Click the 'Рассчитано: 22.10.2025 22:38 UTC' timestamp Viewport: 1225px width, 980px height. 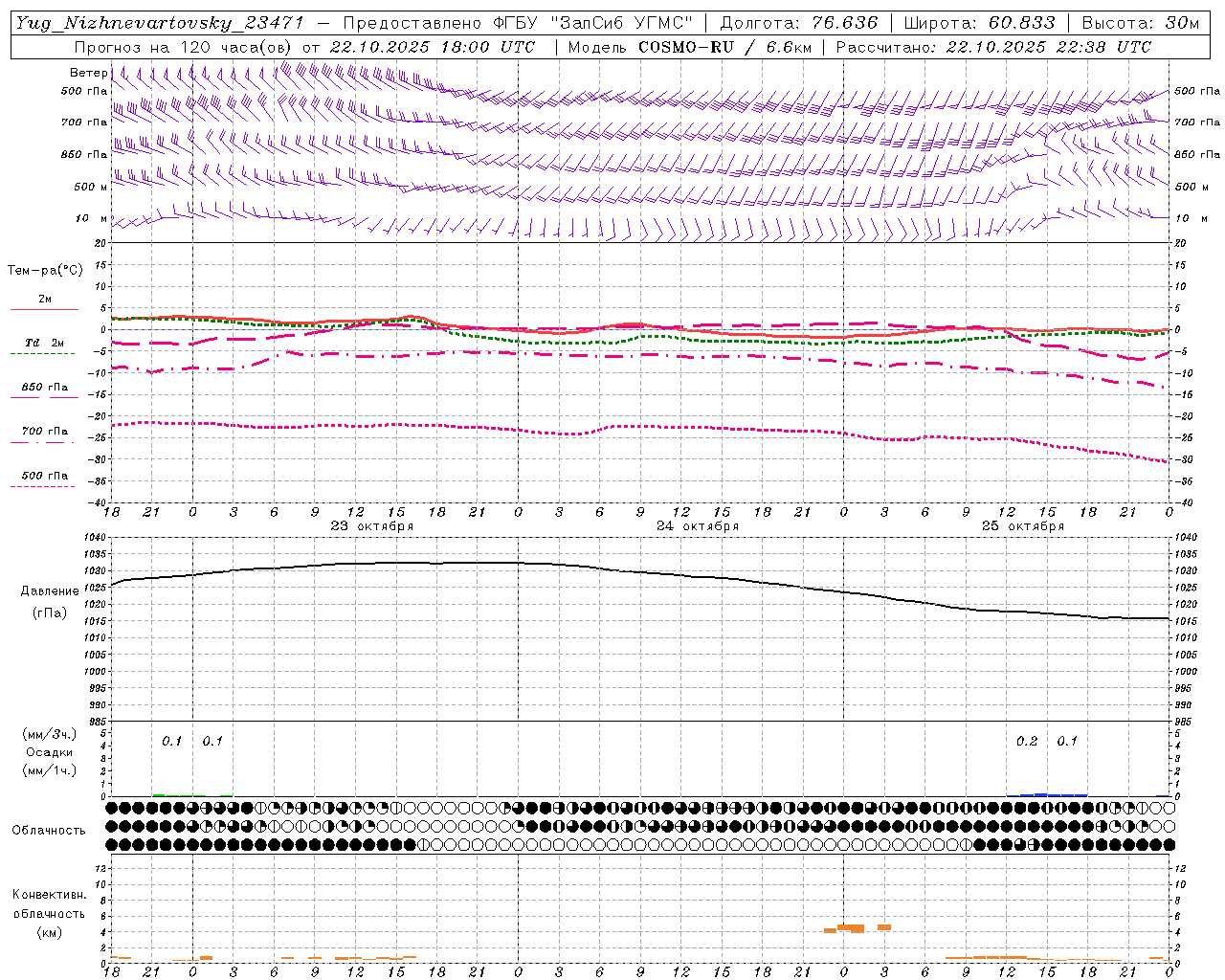[993, 47]
